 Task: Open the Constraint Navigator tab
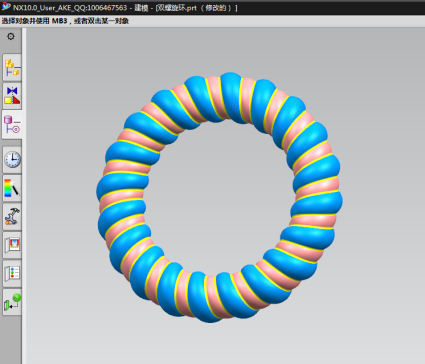pos(12,96)
